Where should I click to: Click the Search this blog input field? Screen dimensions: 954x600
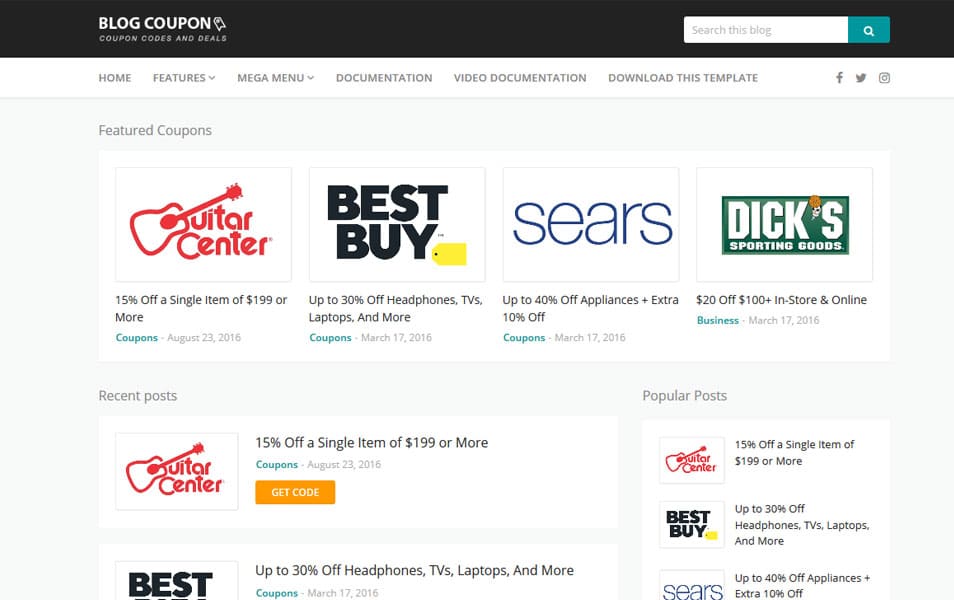pyautogui.click(x=765, y=29)
